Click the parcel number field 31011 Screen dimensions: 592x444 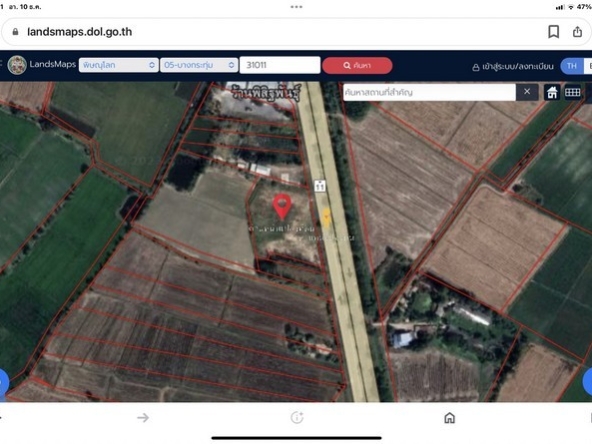[x=280, y=65]
